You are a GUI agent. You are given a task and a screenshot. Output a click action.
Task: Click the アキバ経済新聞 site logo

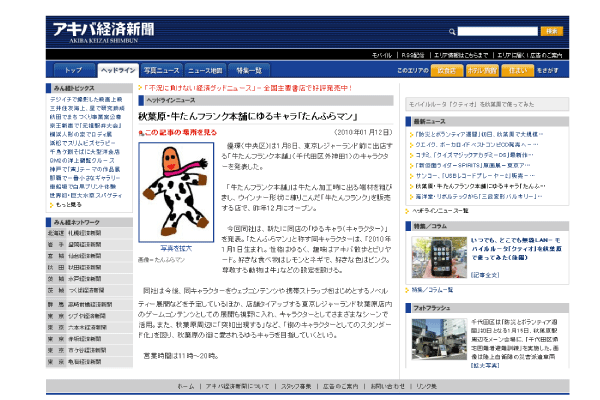point(103,31)
